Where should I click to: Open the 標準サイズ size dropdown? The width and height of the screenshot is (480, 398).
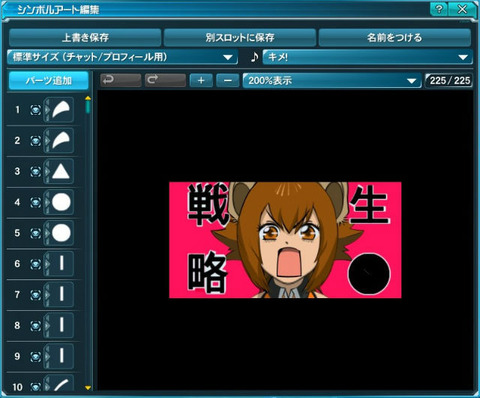click(x=123, y=57)
